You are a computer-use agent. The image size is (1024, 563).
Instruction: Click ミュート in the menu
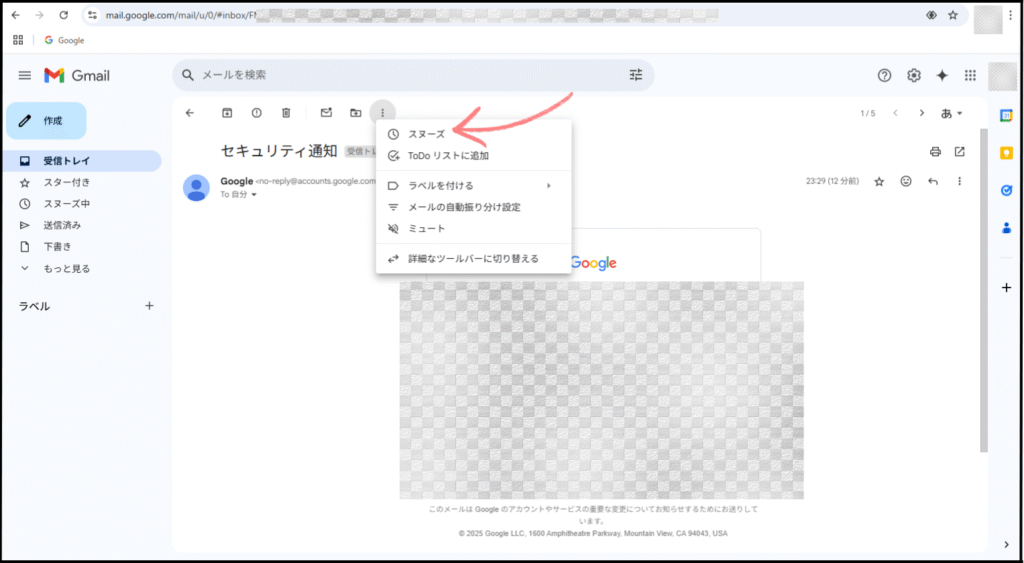click(473, 229)
